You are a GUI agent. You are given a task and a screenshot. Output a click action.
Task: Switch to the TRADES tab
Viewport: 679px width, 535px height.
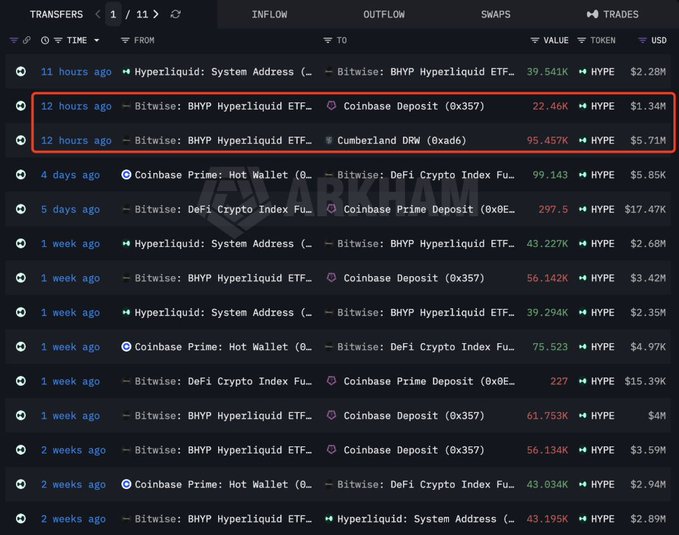point(612,14)
